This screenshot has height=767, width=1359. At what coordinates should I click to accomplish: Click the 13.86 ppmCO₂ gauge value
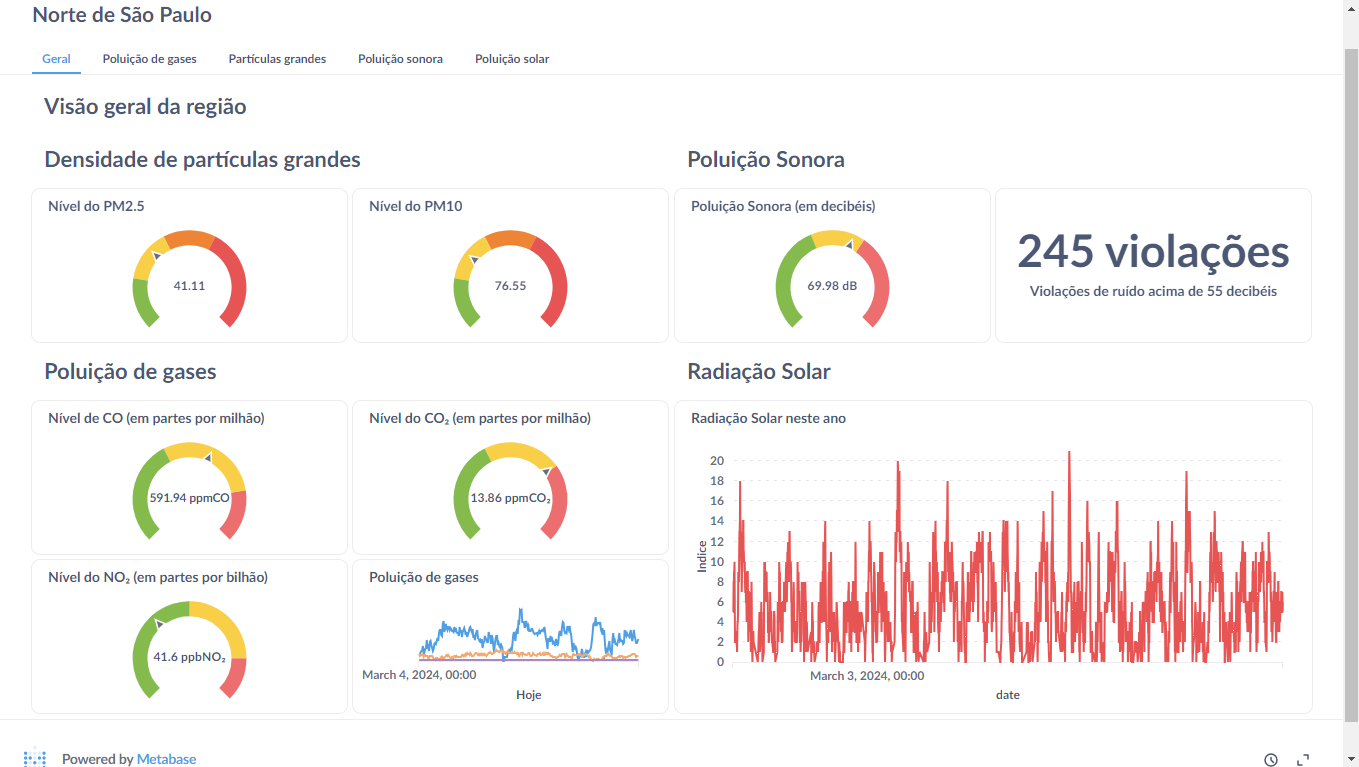[510, 497]
